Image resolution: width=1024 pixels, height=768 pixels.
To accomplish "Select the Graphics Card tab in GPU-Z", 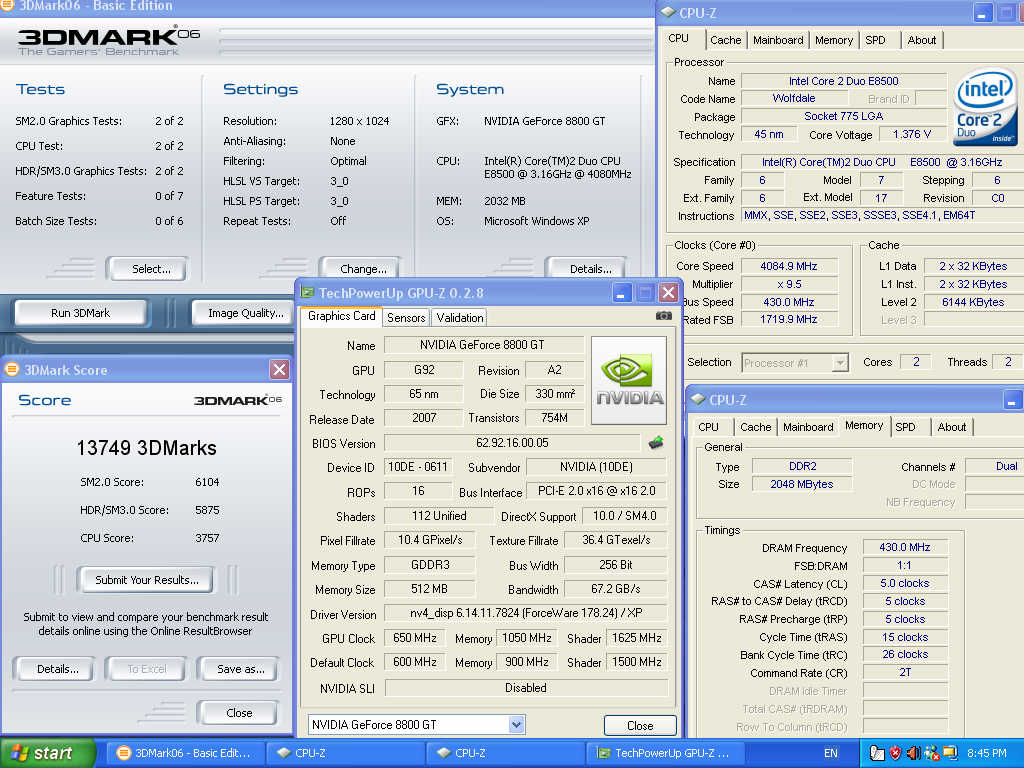I will point(342,316).
